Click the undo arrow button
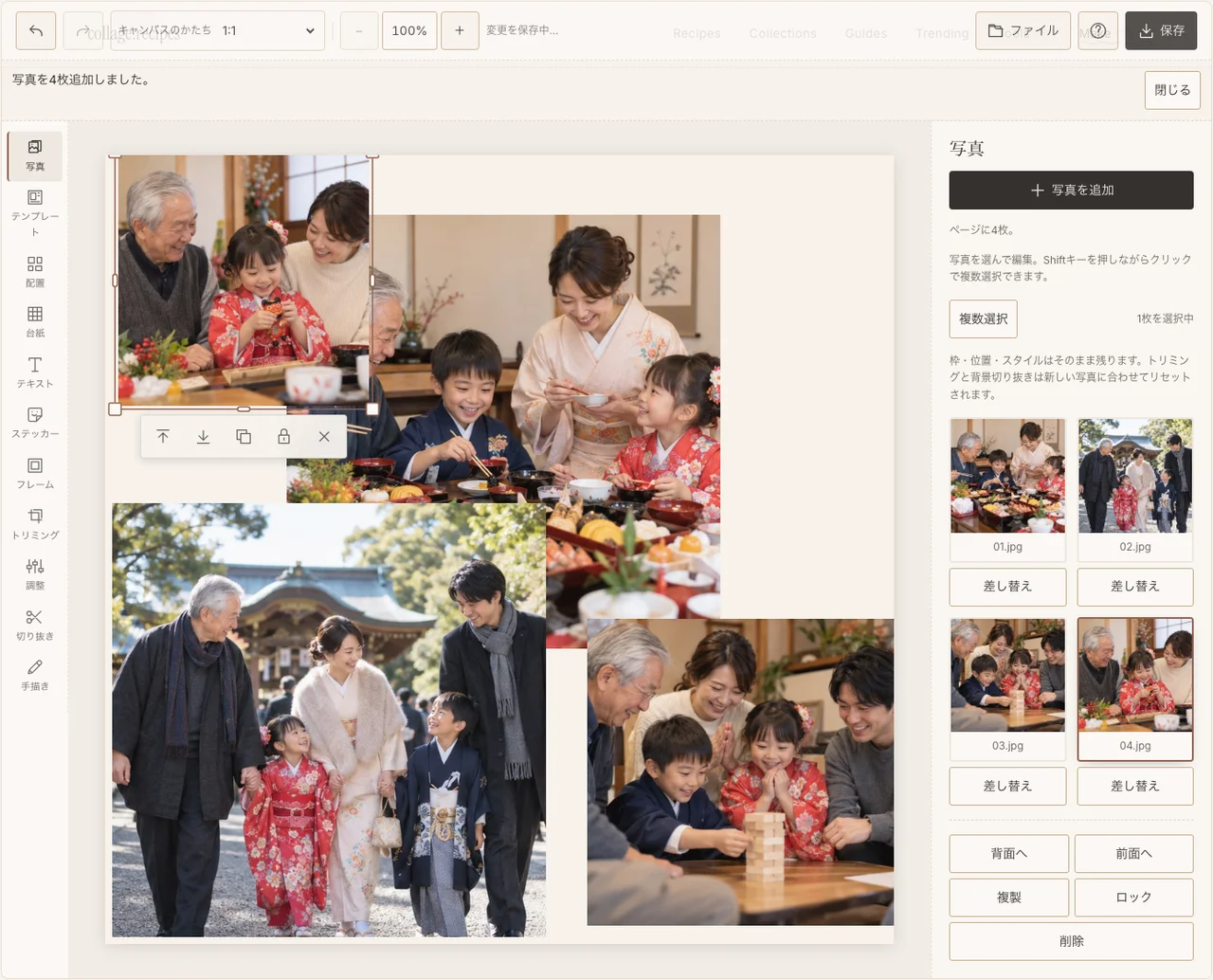This screenshot has height=980, width=1213. pyautogui.click(x=36, y=30)
